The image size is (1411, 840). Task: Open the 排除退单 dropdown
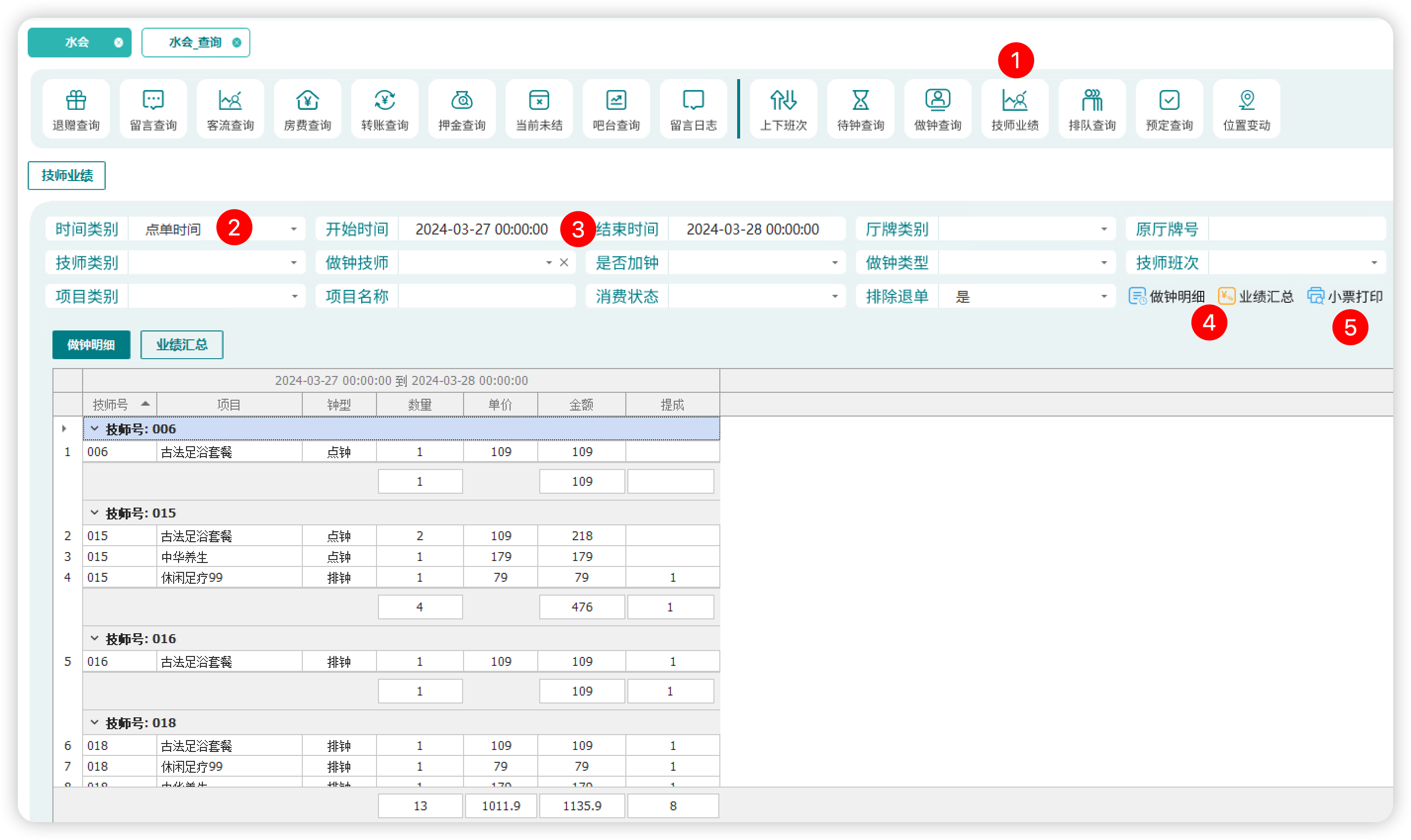point(1104,297)
